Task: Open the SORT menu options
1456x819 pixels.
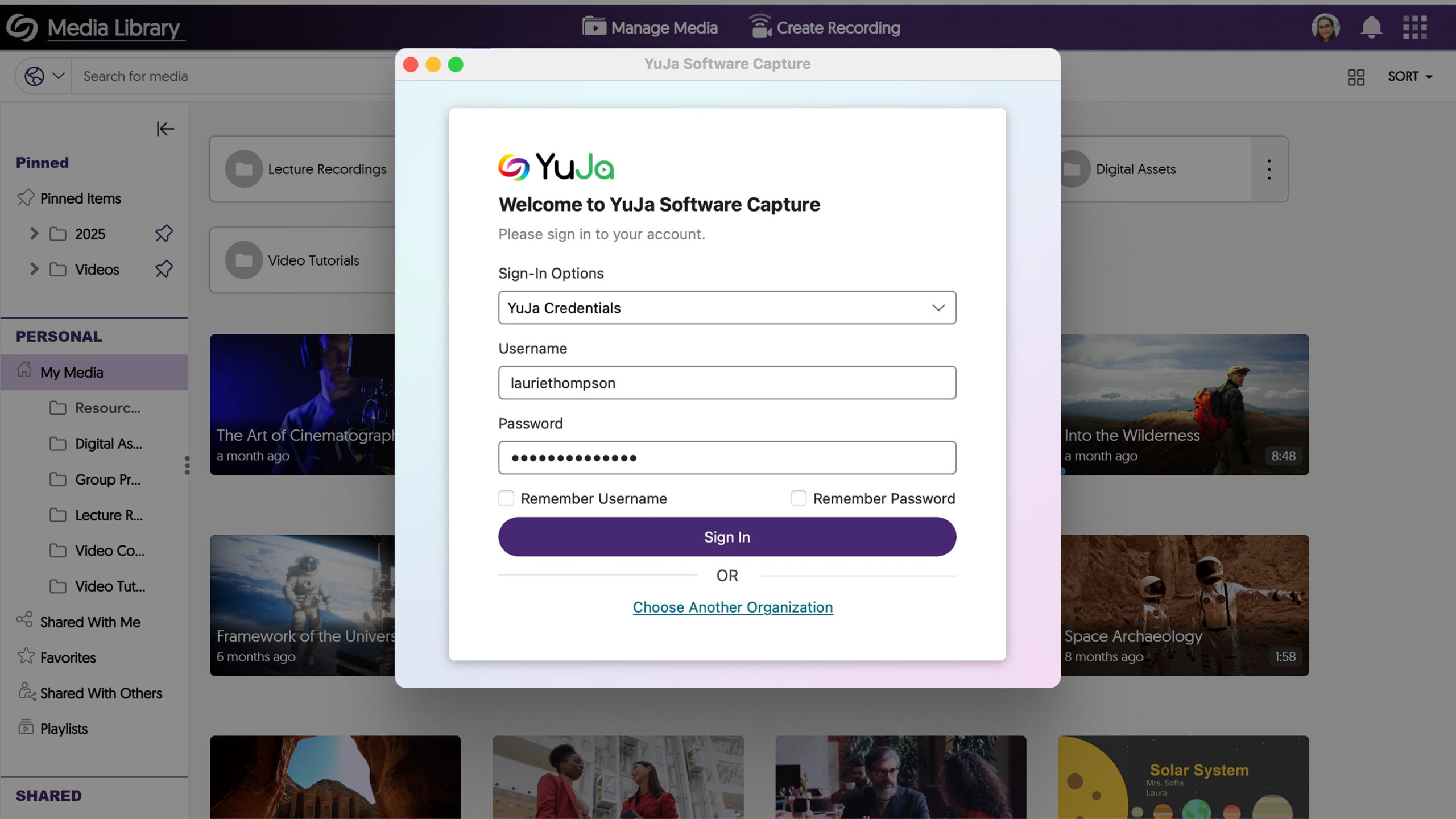Action: coord(1411,75)
